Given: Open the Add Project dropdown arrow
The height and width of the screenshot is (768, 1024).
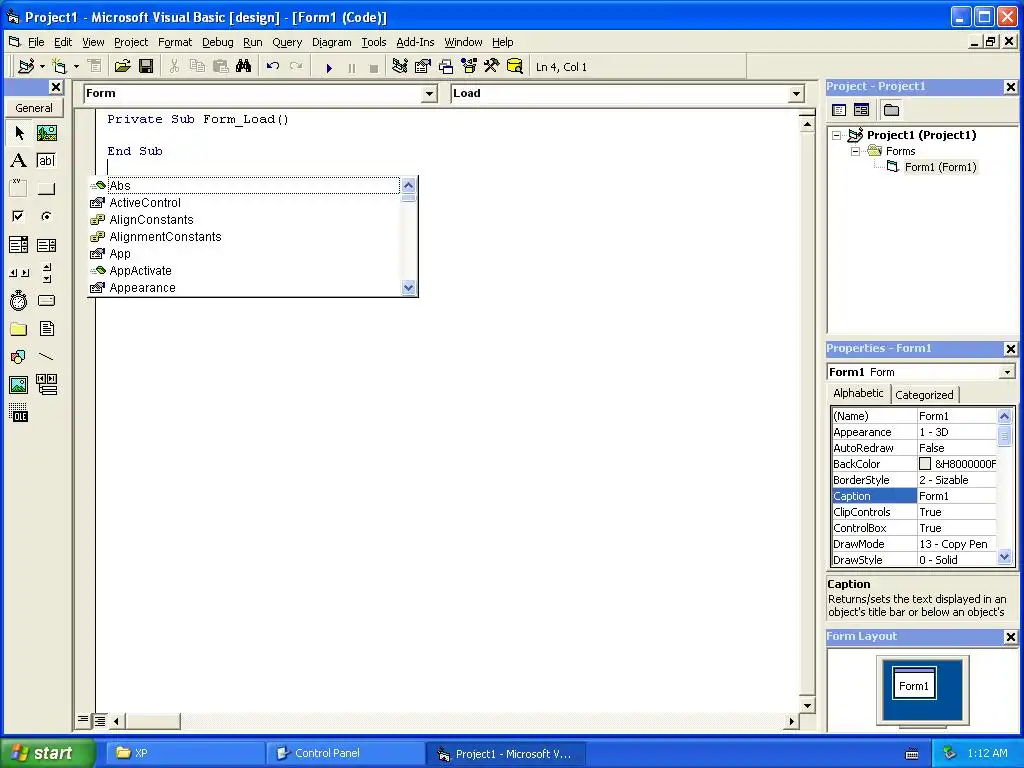Looking at the screenshot, I should click(x=42, y=67).
